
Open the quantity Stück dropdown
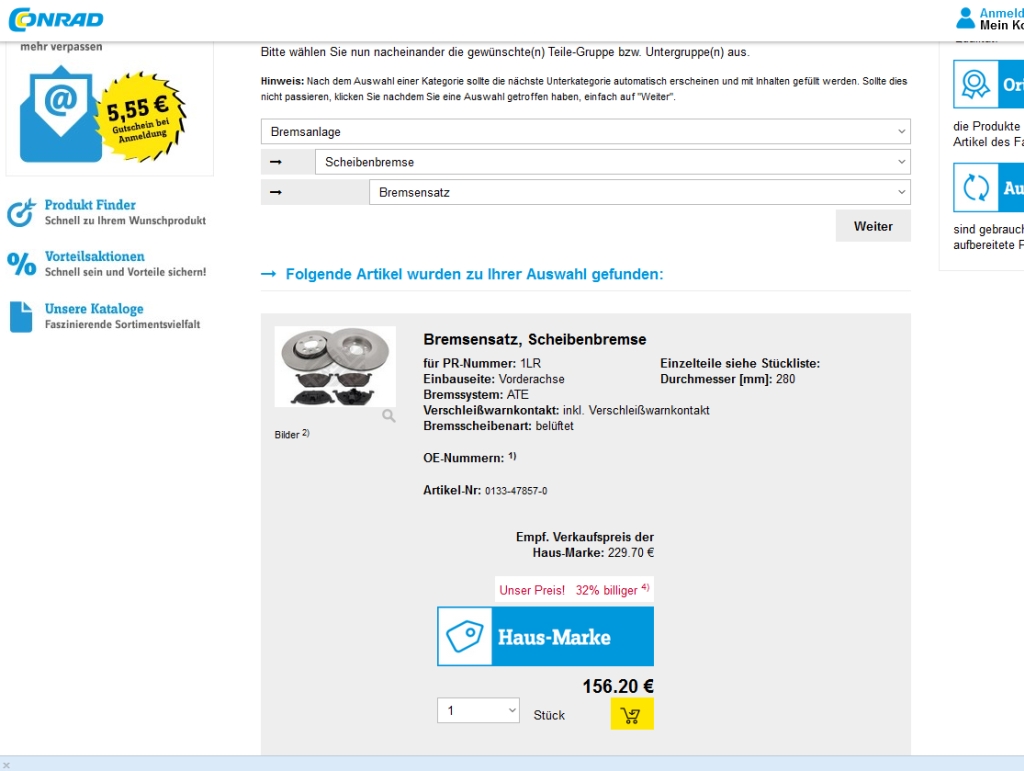pyautogui.click(x=478, y=710)
